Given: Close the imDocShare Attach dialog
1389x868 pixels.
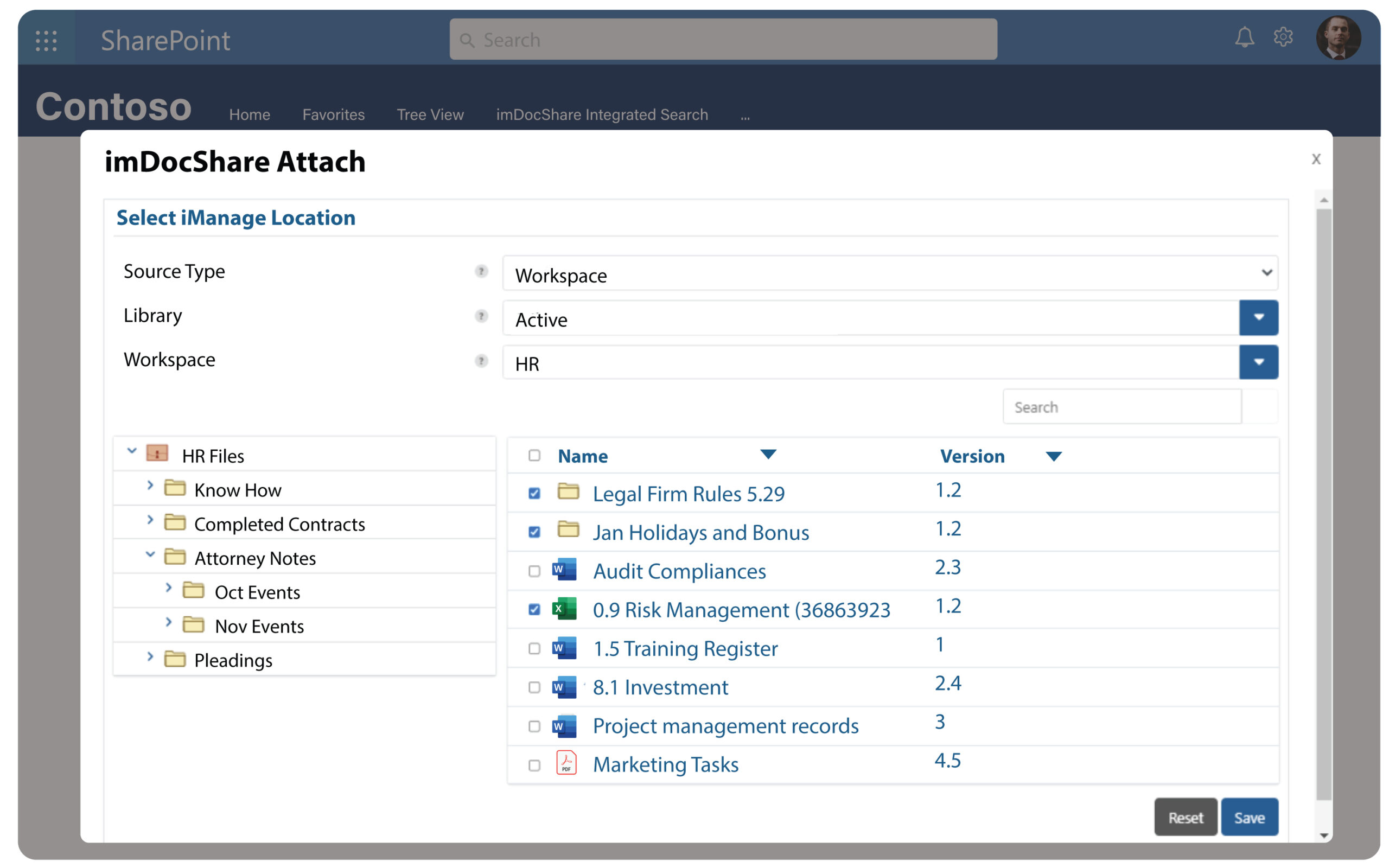Looking at the screenshot, I should coord(1316,159).
